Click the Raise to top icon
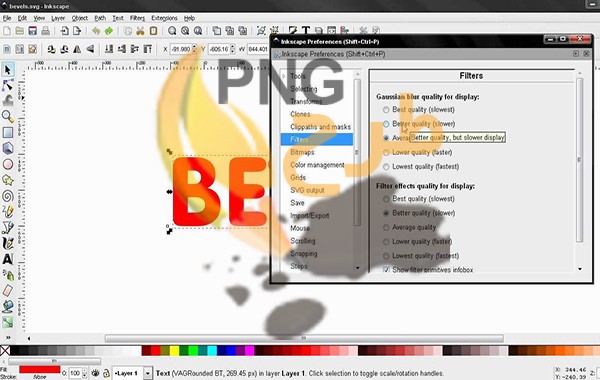Viewport: 600px width, 380px height. (148, 49)
